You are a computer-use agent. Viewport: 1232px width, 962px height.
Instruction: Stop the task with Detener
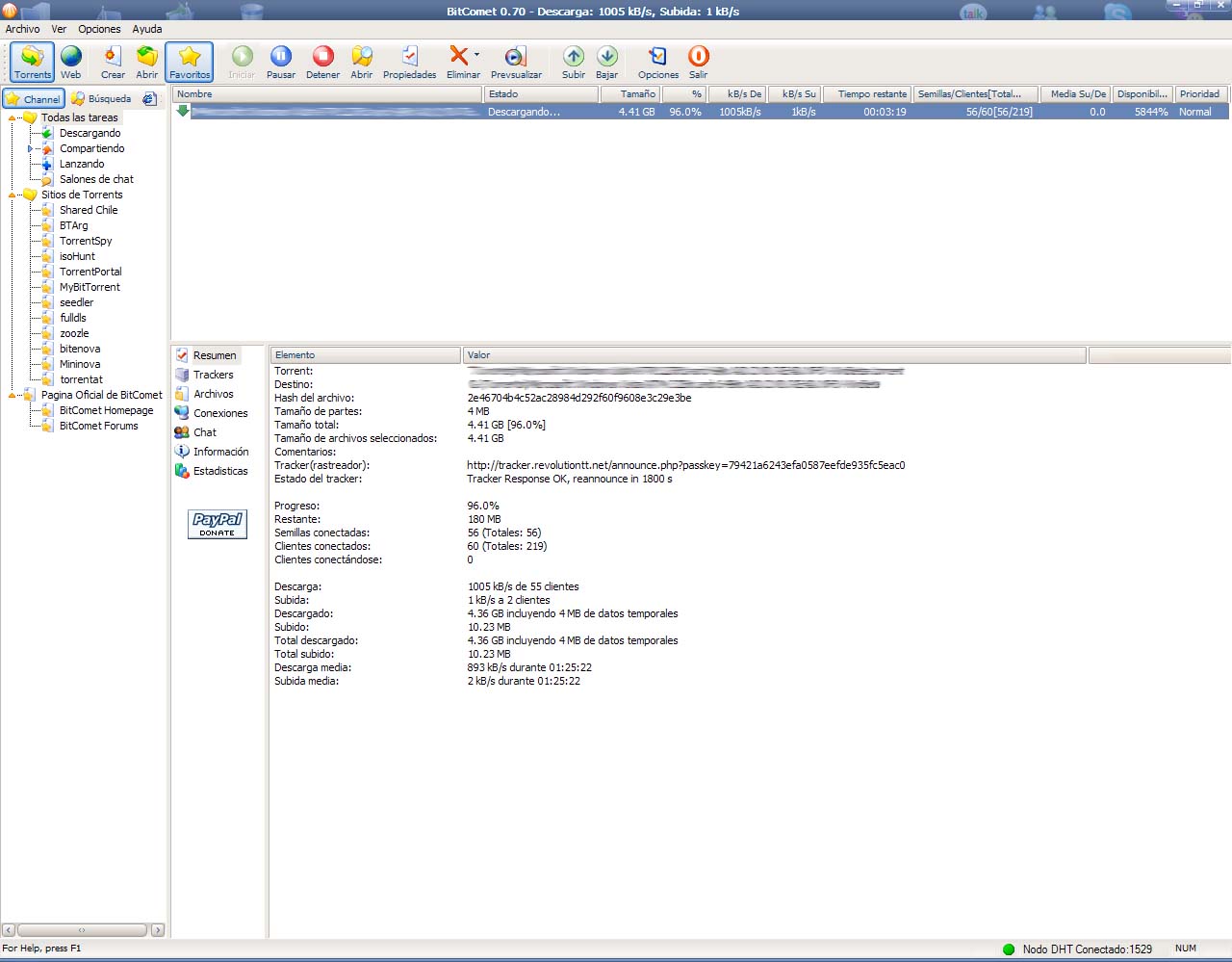click(322, 62)
